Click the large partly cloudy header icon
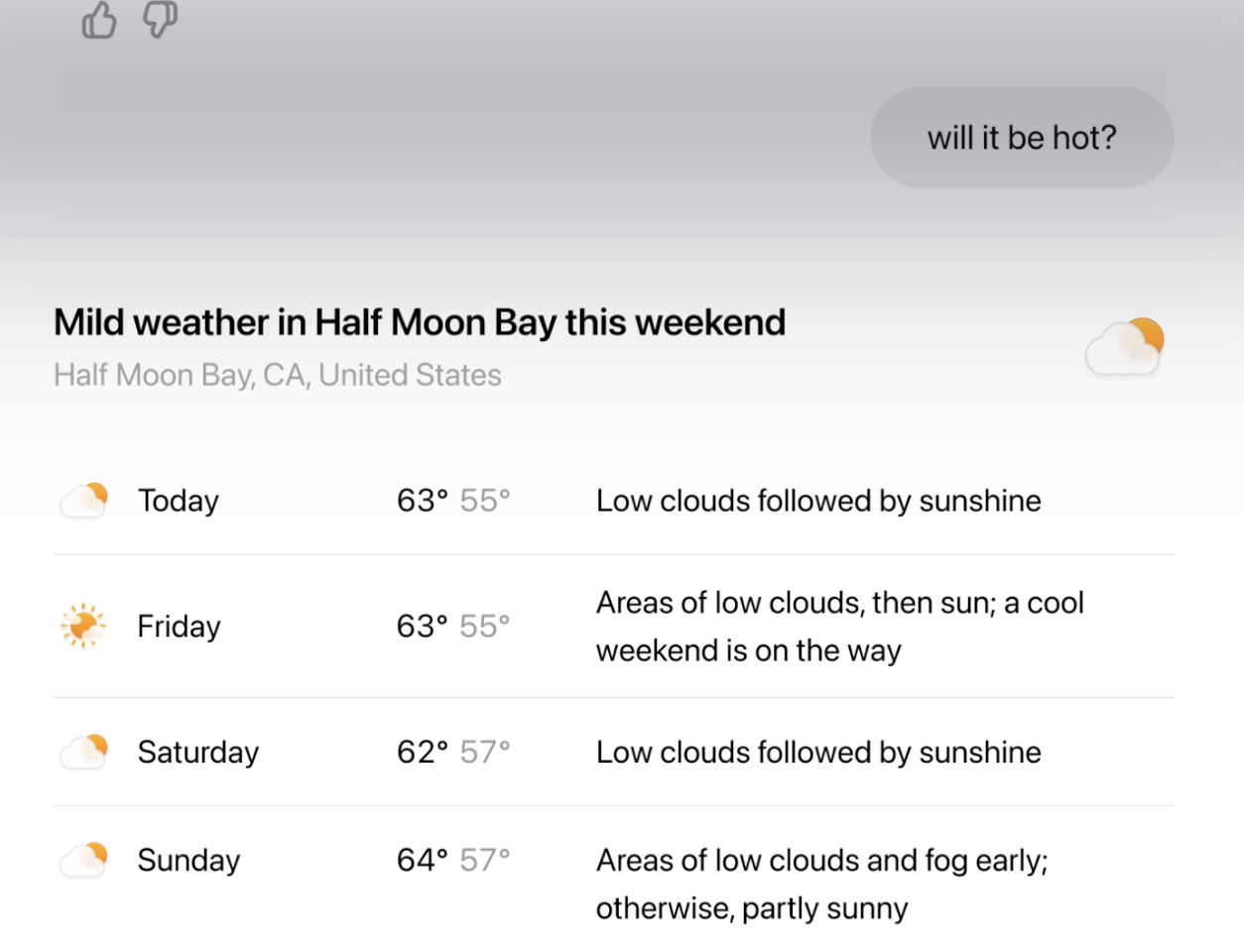1244x952 pixels. coord(1125,347)
